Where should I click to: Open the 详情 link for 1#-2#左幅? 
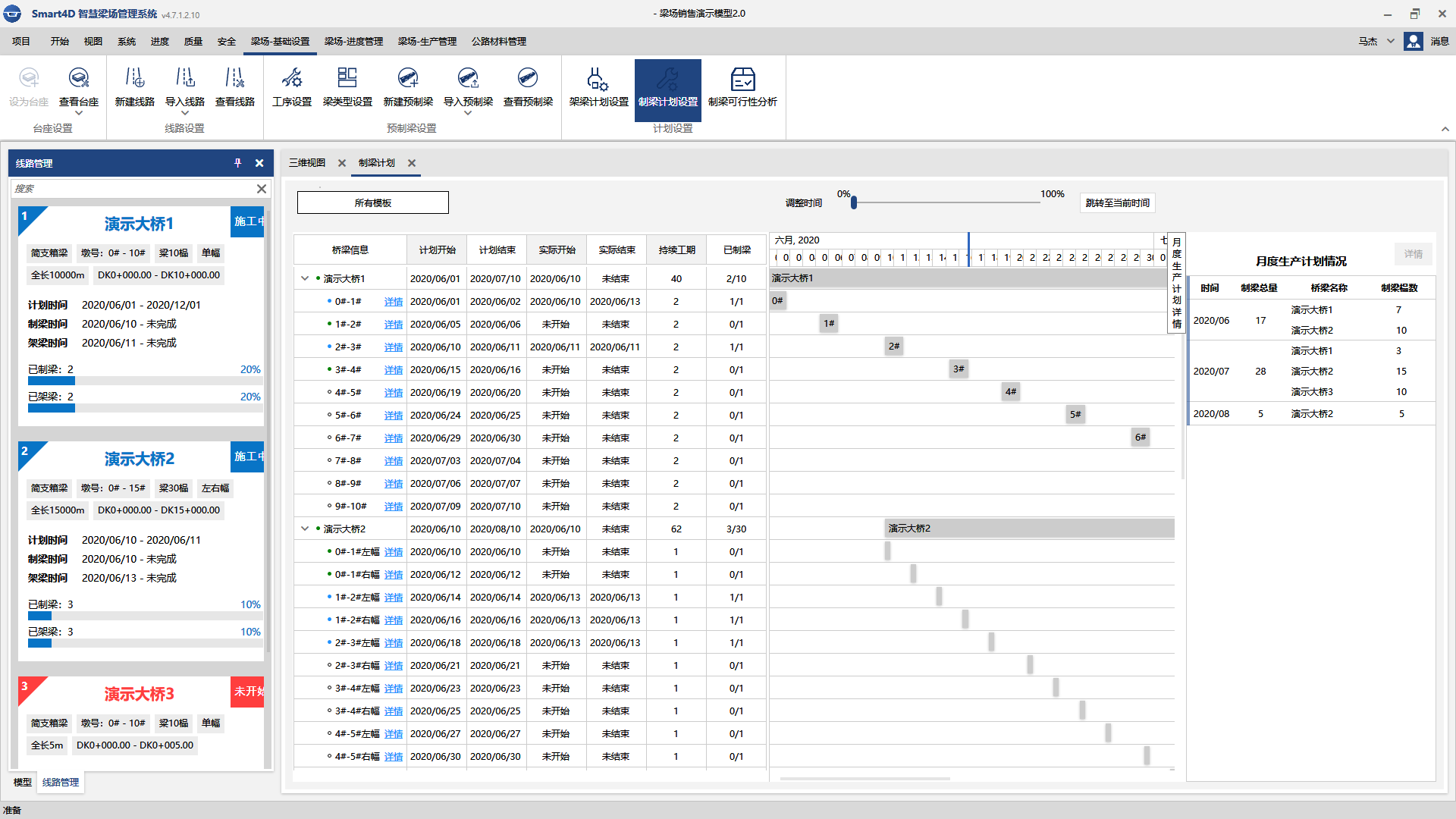[394, 598]
